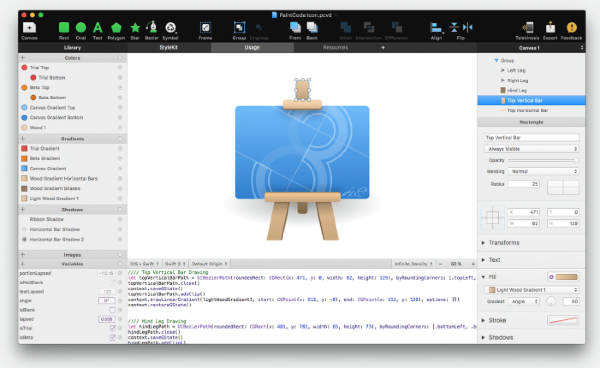Expand the Stroke section

483,320
